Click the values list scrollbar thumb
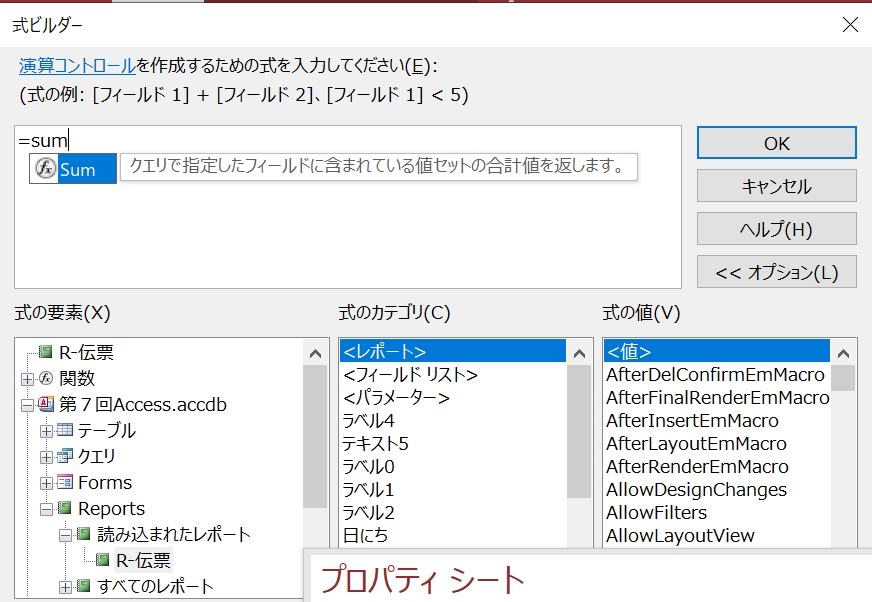Viewport: 872px width, 602px height. coord(843,378)
